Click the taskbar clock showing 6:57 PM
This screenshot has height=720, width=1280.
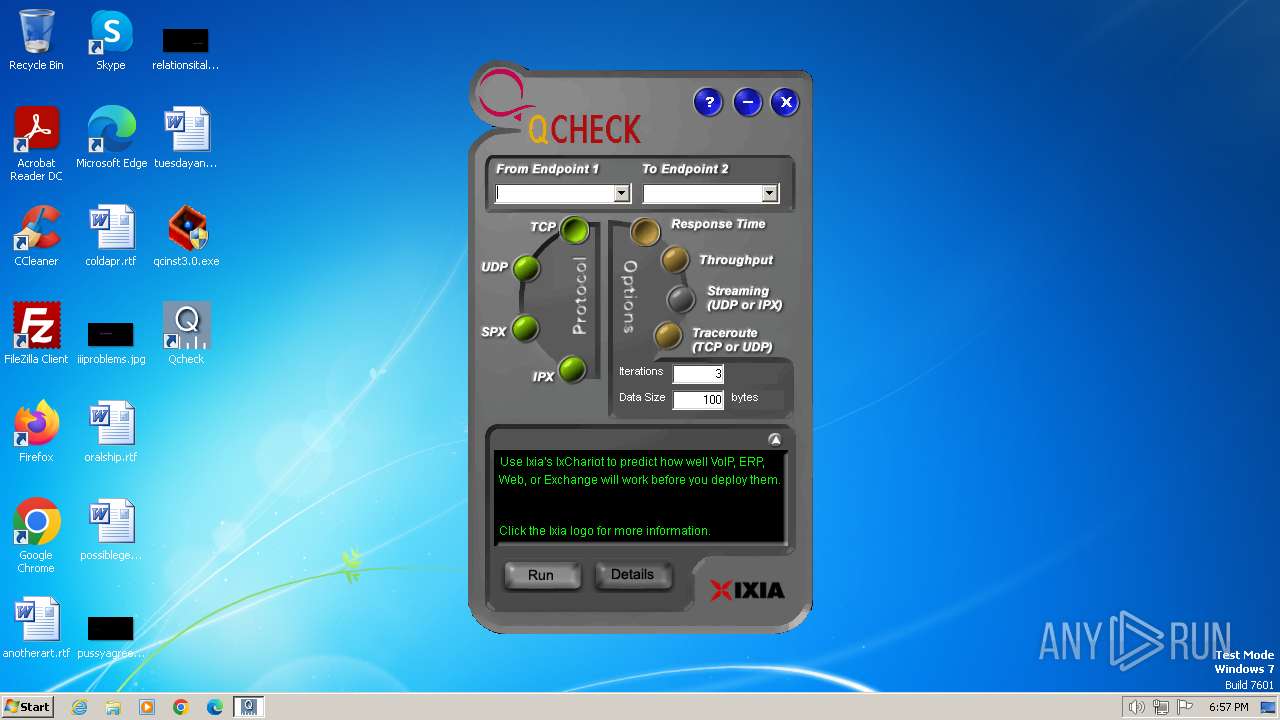click(x=1229, y=707)
